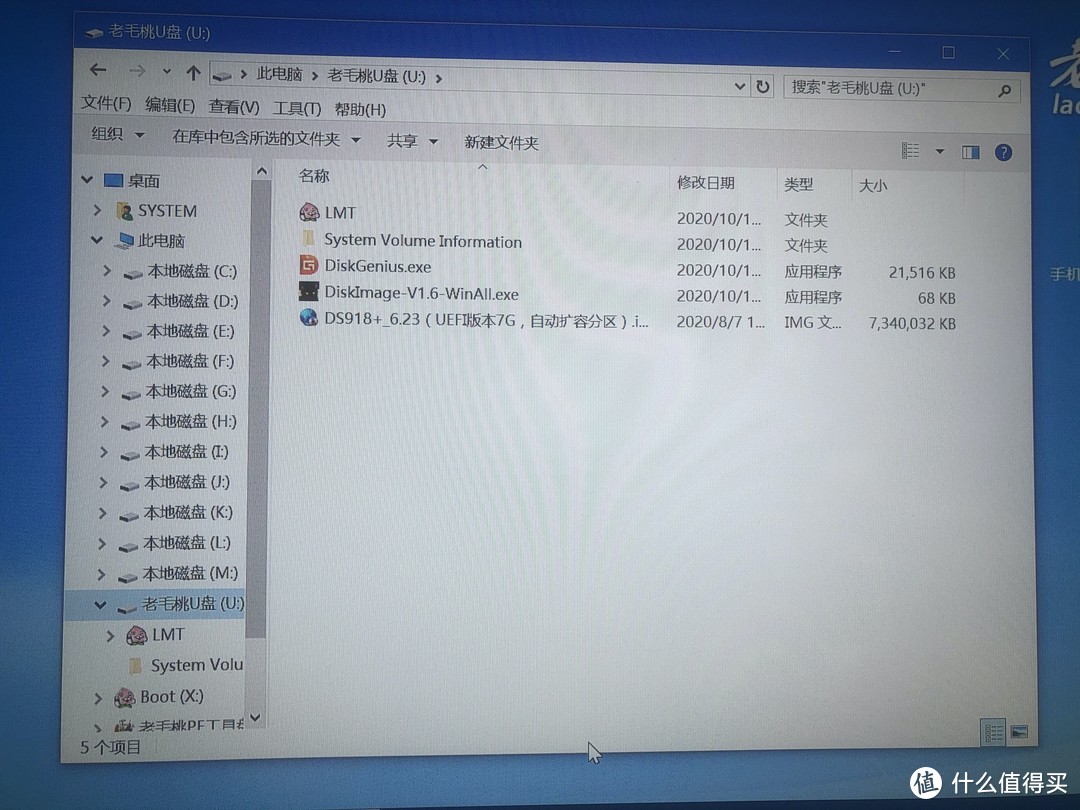Click the DiskGenius.exe file name

coord(377,267)
